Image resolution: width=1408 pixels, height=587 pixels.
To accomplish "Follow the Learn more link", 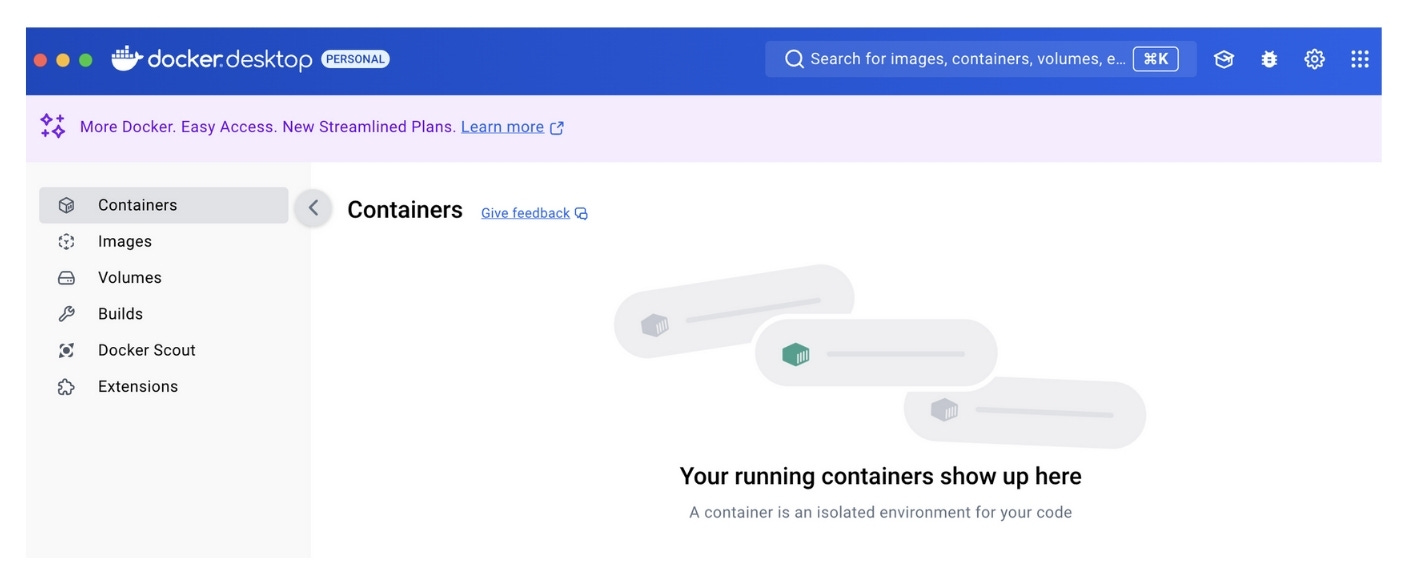I will tap(502, 127).
